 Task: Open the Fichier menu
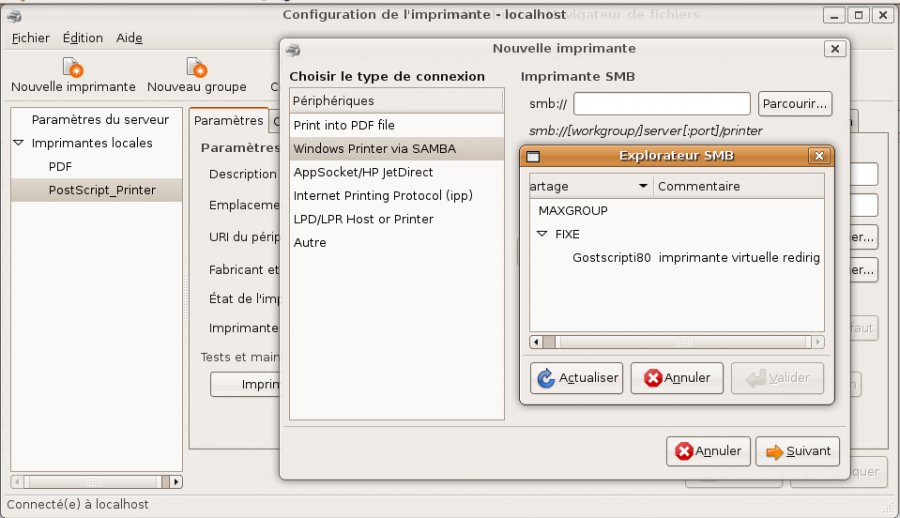click(x=31, y=38)
